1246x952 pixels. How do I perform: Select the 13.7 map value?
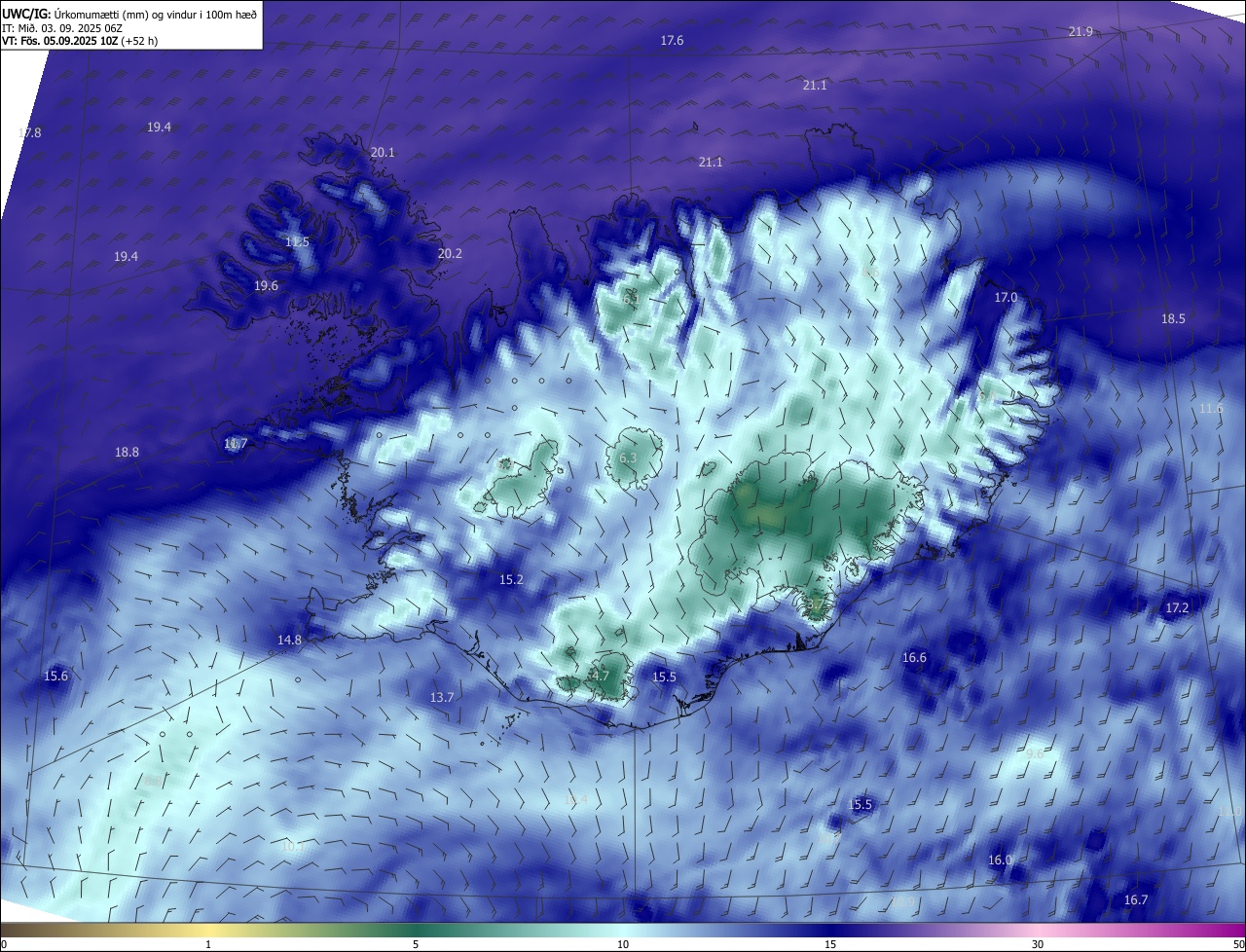pos(442,698)
